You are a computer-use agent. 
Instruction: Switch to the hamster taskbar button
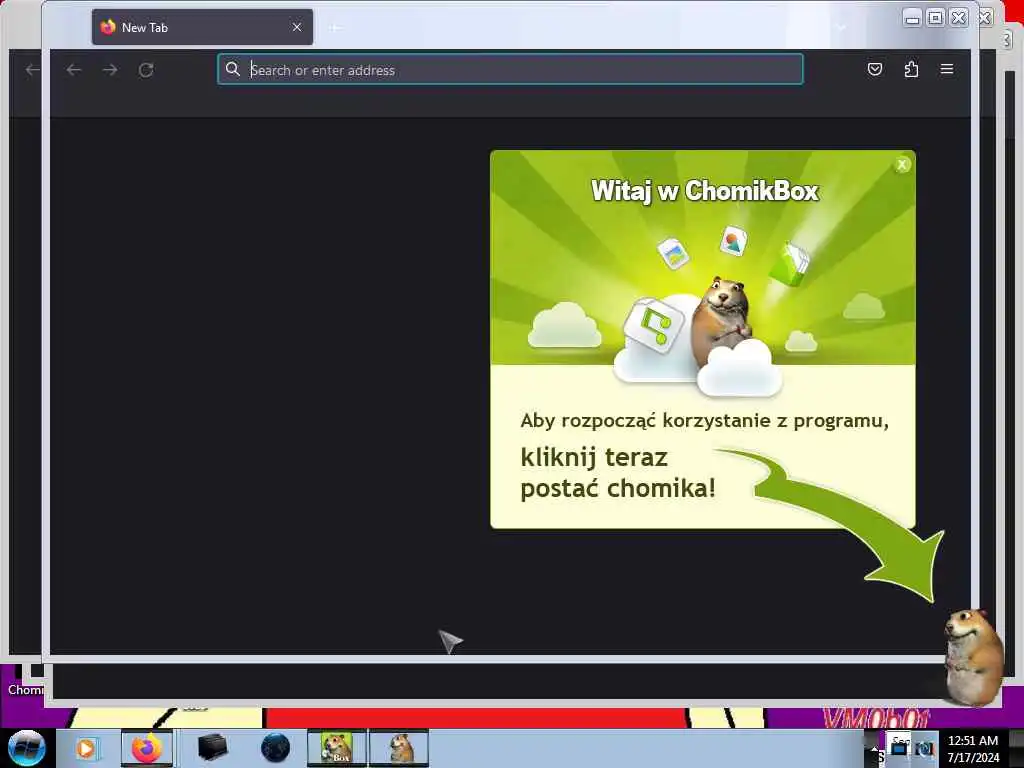click(x=399, y=748)
